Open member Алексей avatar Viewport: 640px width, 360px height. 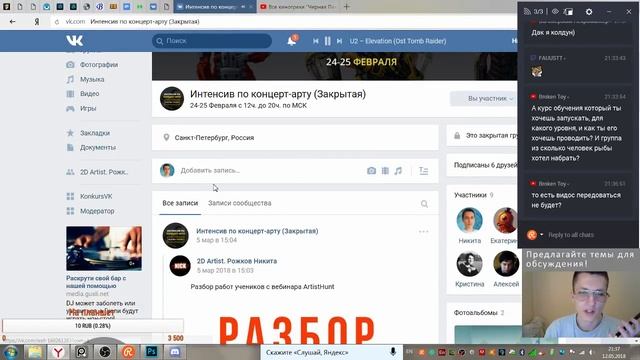pos(506,264)
